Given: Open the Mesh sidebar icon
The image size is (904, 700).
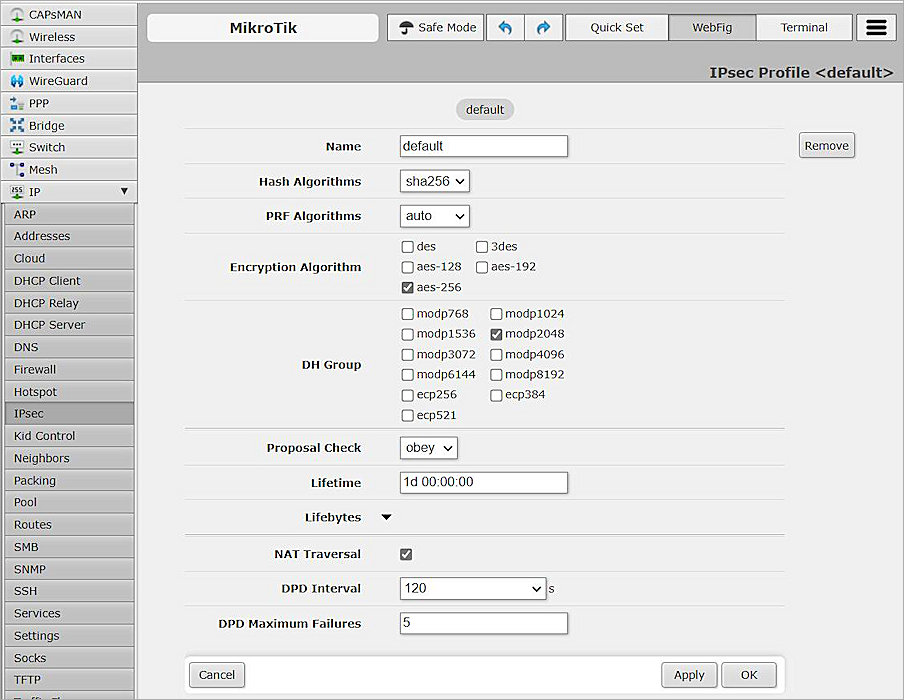Looking at the screenshot, I should coord(17,170).
